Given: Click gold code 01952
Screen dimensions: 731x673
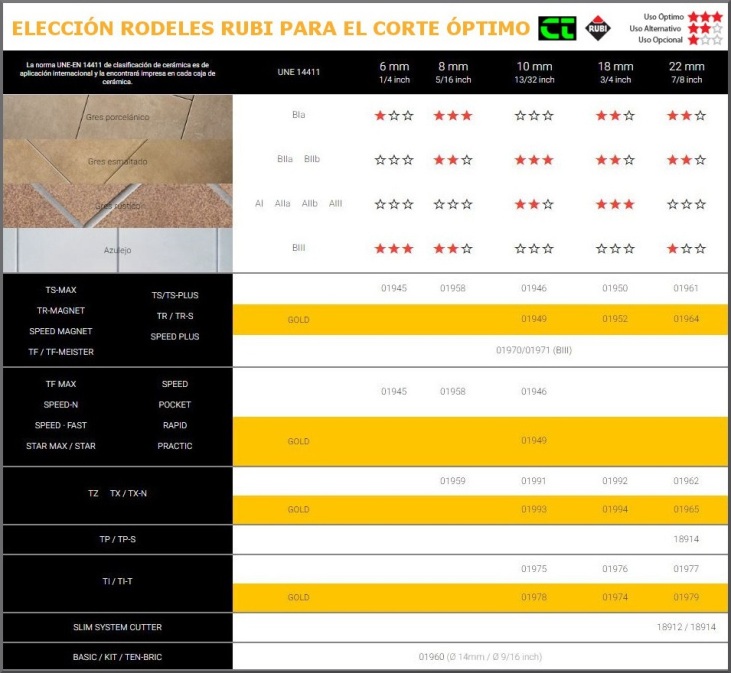Looking at the screenshot, I should click(x=615, y=319).
